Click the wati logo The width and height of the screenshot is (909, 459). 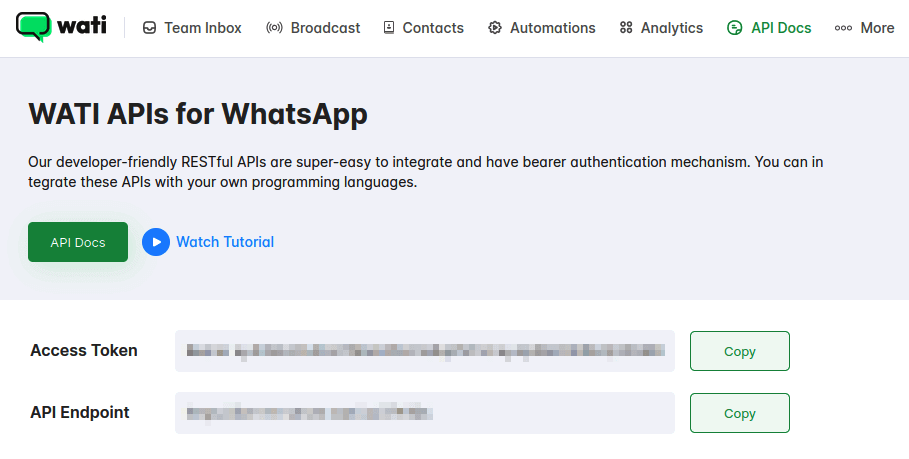click(x=61, y=27)
